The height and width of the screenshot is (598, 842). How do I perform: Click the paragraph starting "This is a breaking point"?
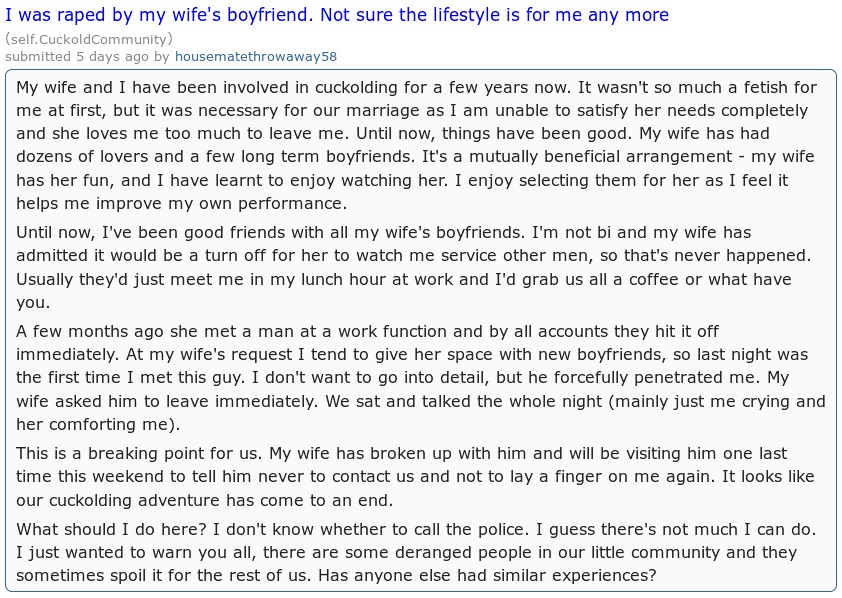tap(415, 476)
